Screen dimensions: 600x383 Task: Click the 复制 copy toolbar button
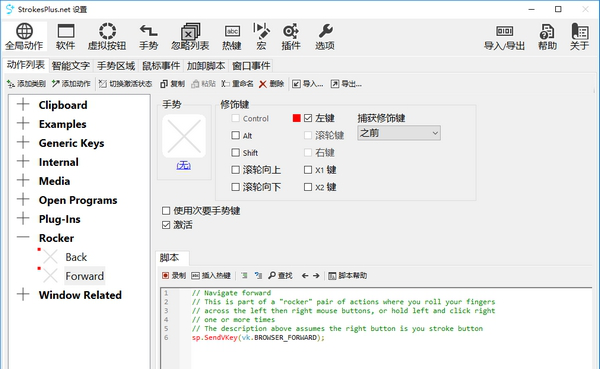(173, 84)
